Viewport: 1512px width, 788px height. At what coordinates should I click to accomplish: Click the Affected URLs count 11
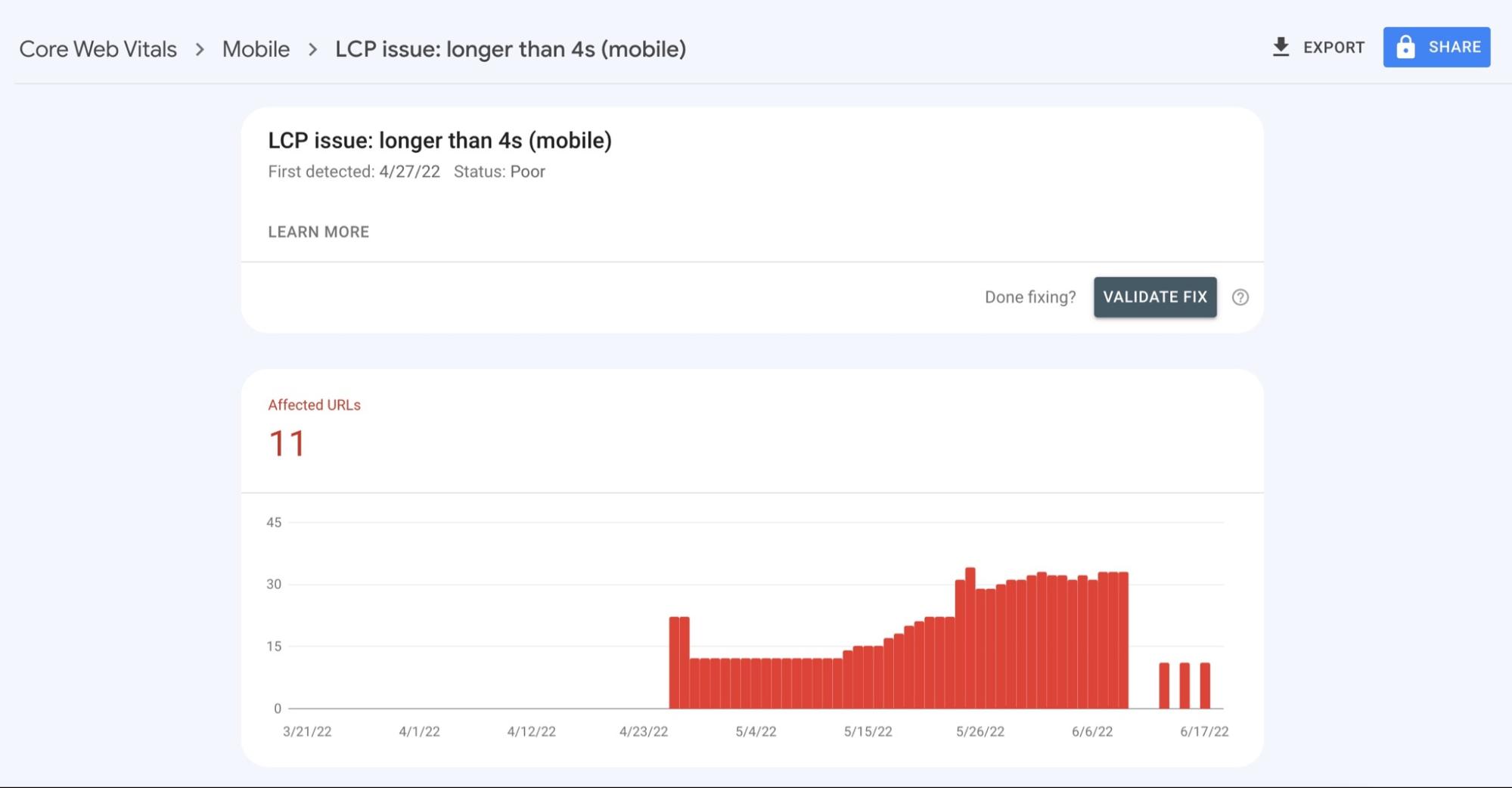point(287,444)
